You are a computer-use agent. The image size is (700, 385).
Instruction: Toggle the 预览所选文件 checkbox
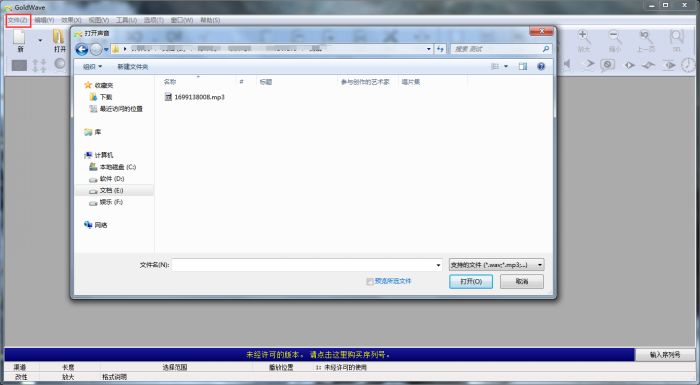point(370,281)
